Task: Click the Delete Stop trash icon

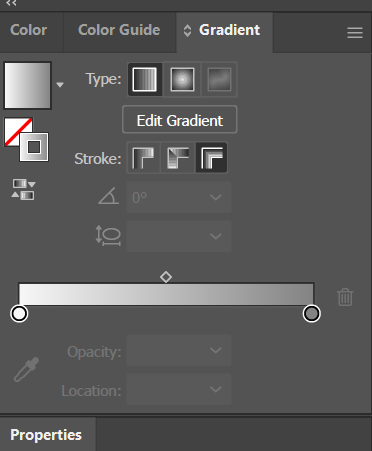Action: point(345,297)
